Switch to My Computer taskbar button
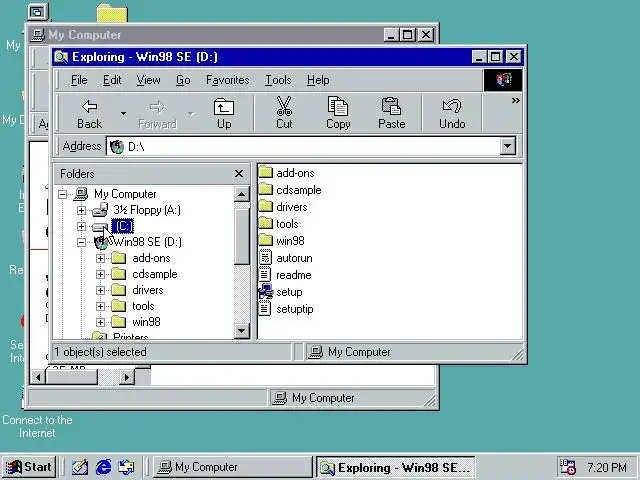The height and width of the screenshot is (480, 640). tap(233, 467)
